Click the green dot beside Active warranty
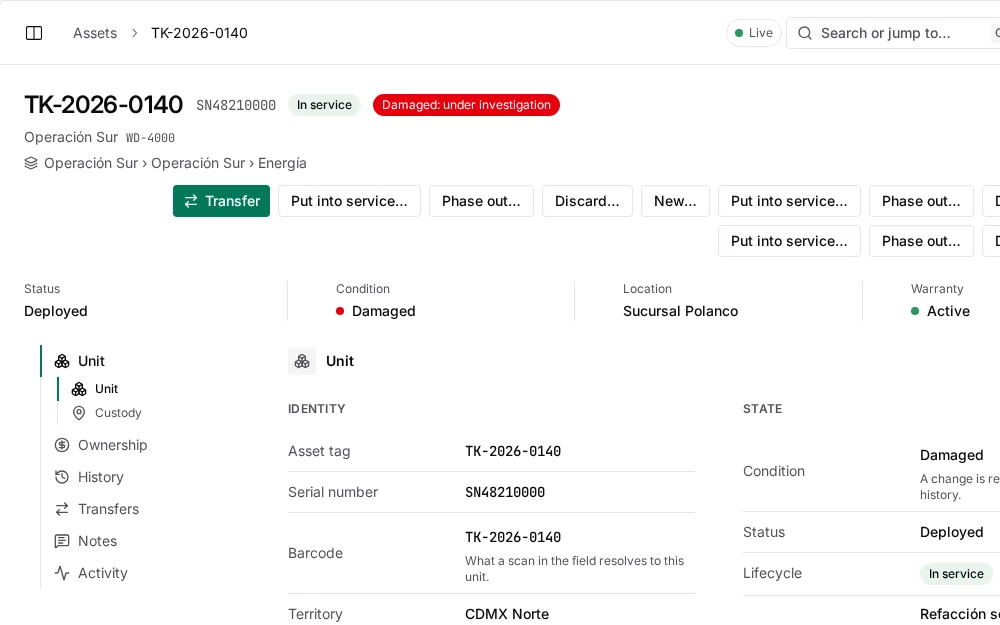Image resolution: width=1000 pixels, height=625 pixels. coord(915,311)
